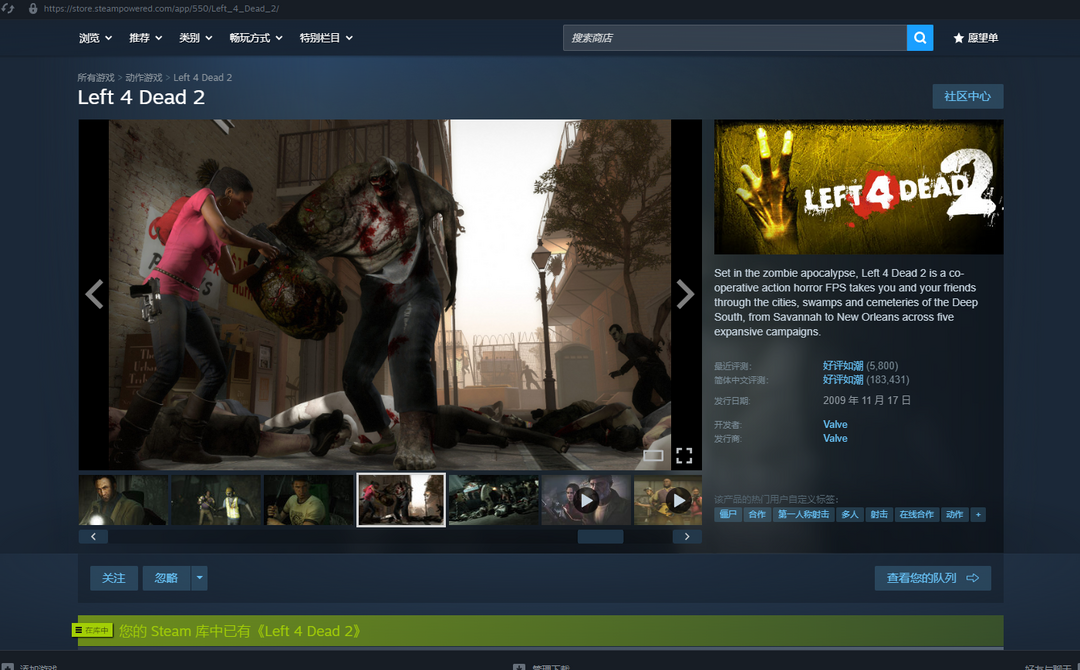Enter fullscreen view of the screenshot
1080x670 pixels.
coord(684,455)
